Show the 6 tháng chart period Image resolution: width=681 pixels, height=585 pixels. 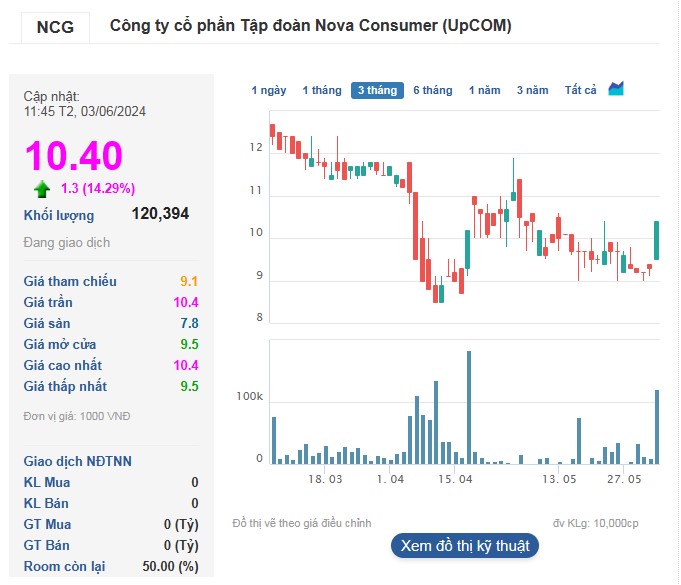pos(432,90)
